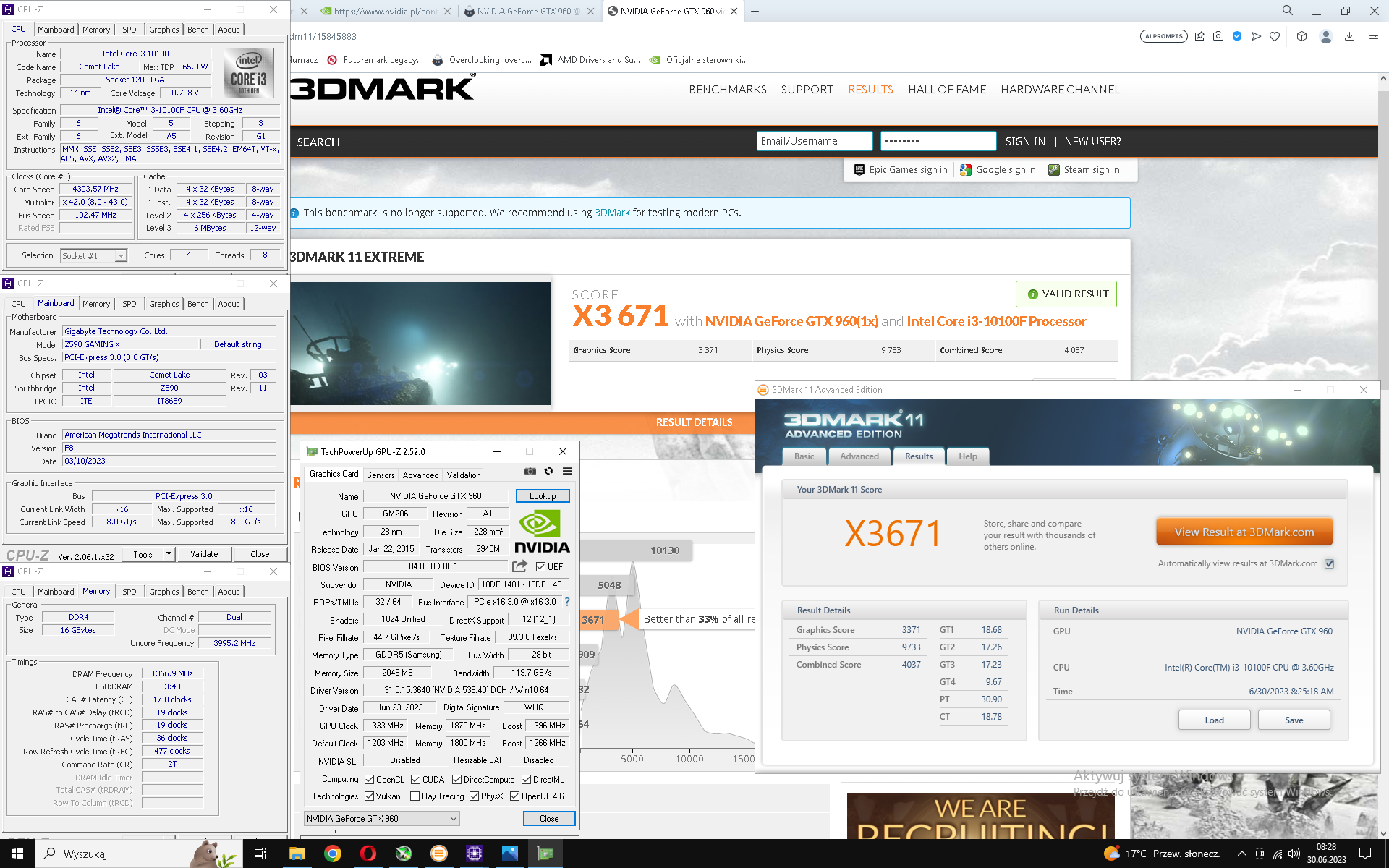Open the HARDWARE CHANNEL menu item
1389x868 pixels.
tap(1061, 89)
